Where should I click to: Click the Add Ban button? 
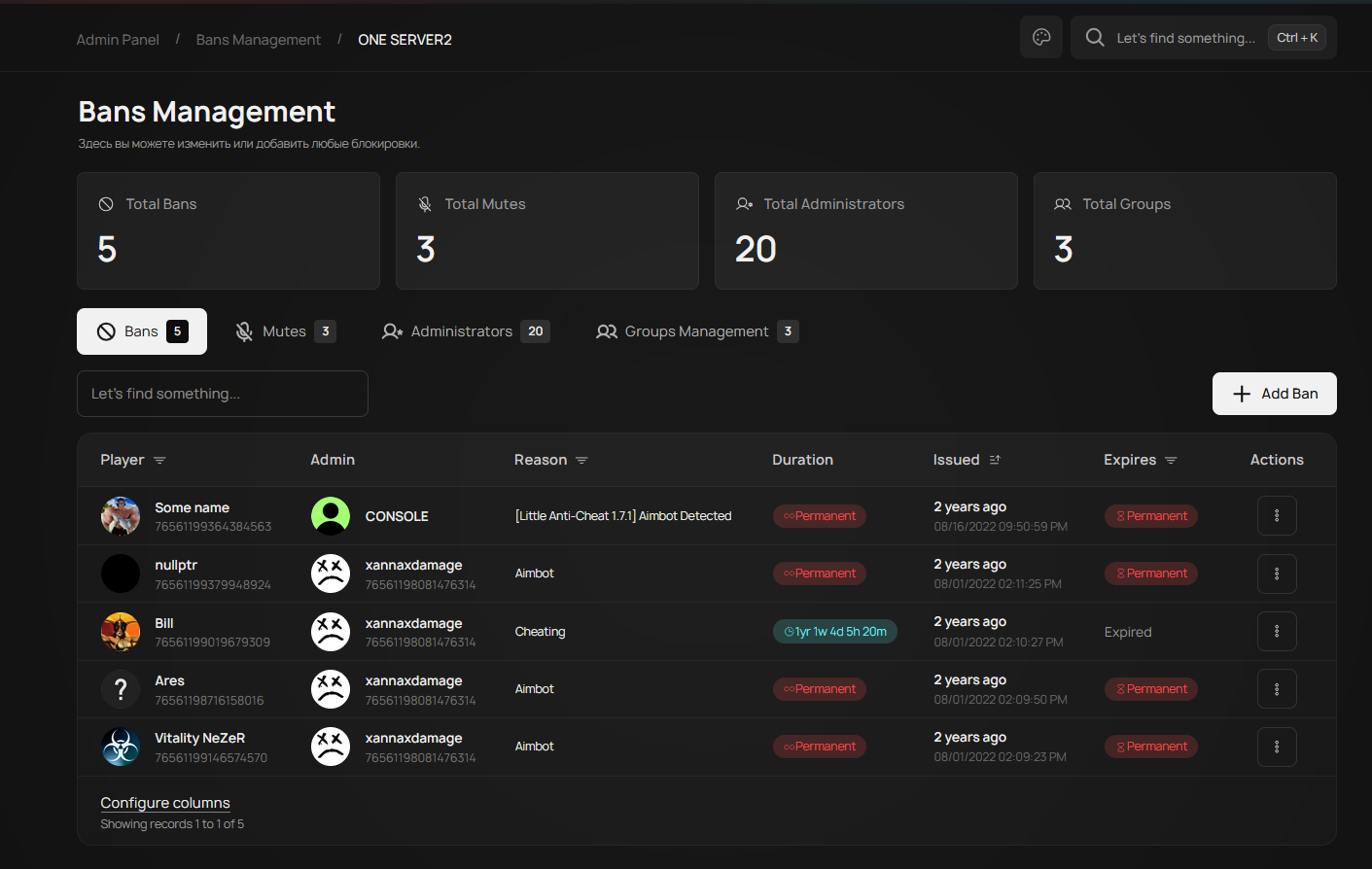(1274, 394)
